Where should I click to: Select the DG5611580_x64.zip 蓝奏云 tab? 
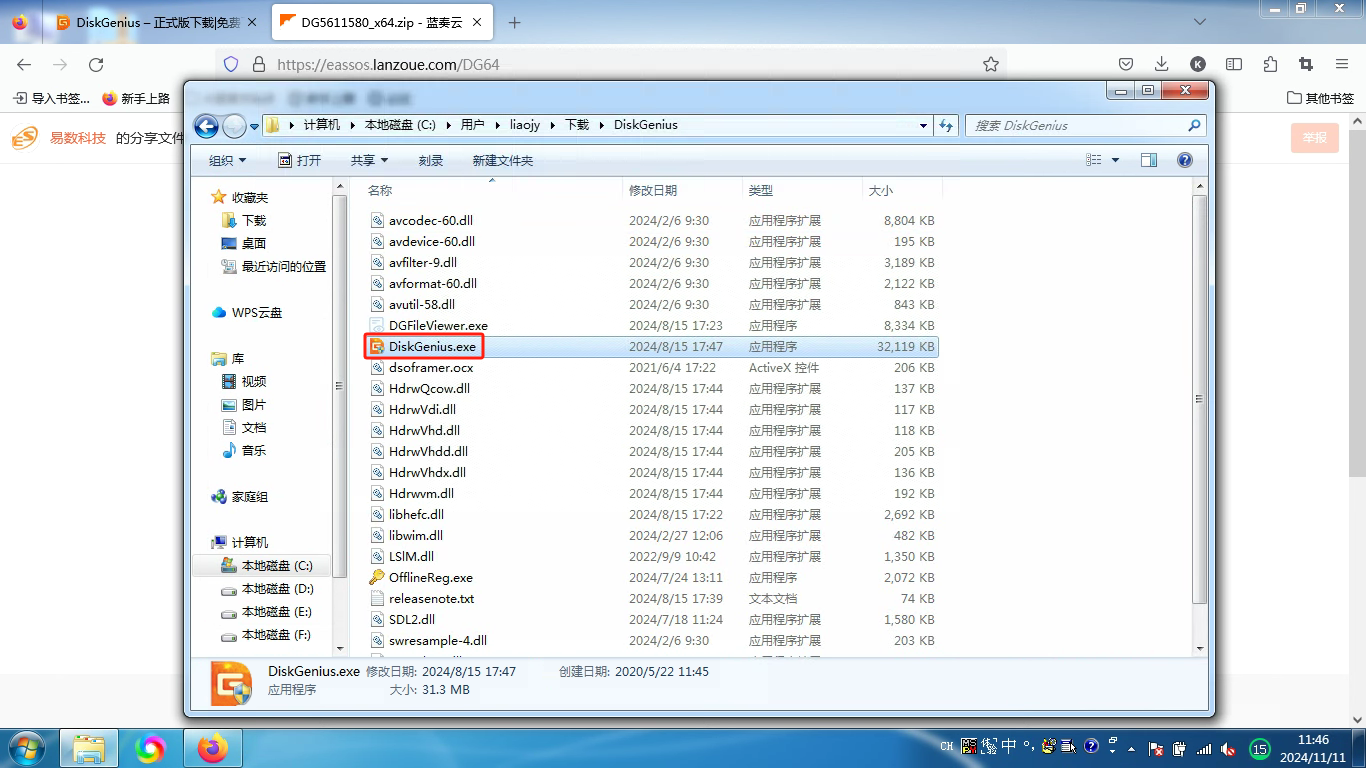380,22
